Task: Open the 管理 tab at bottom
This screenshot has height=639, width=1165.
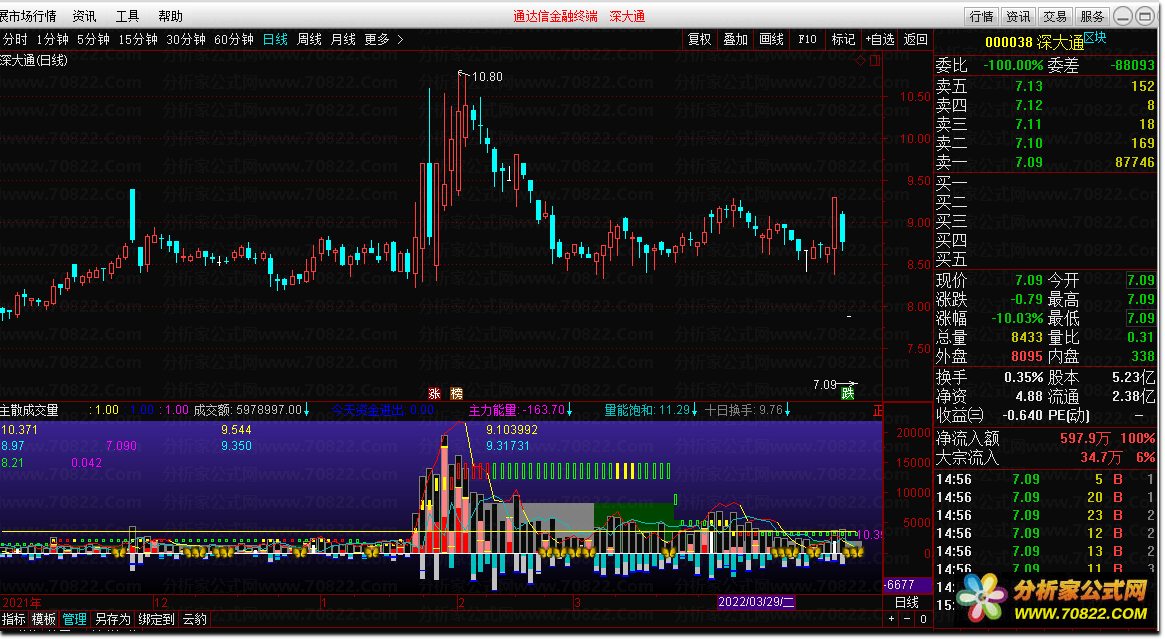Action: click(74, 619)
